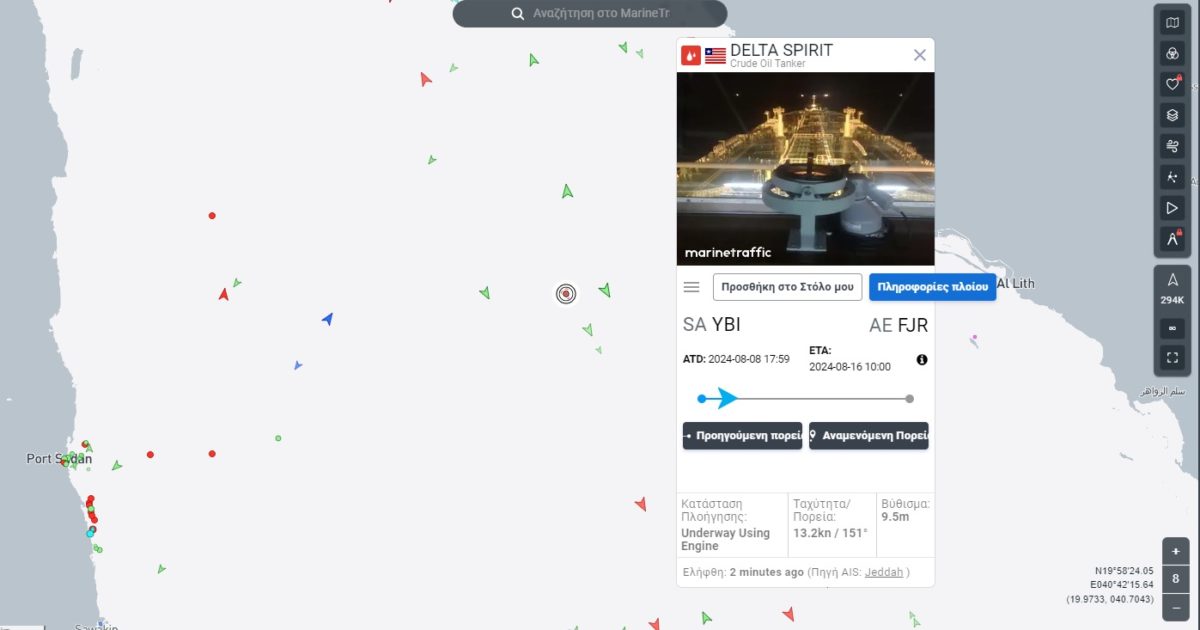
Task: Select the green hollow circle vessel marker
Action: (278, 438)
